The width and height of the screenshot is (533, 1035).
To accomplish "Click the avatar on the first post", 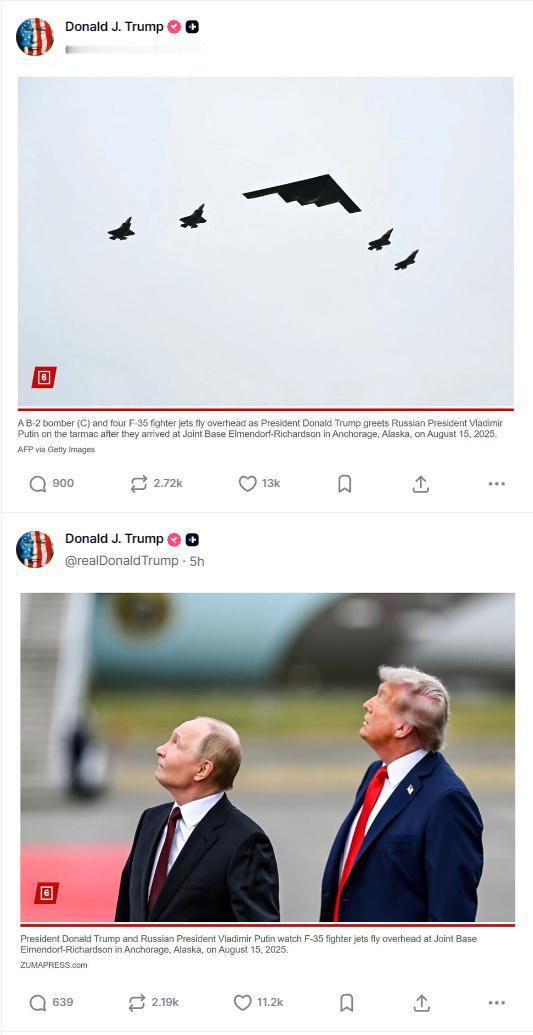I will (34, 37).
